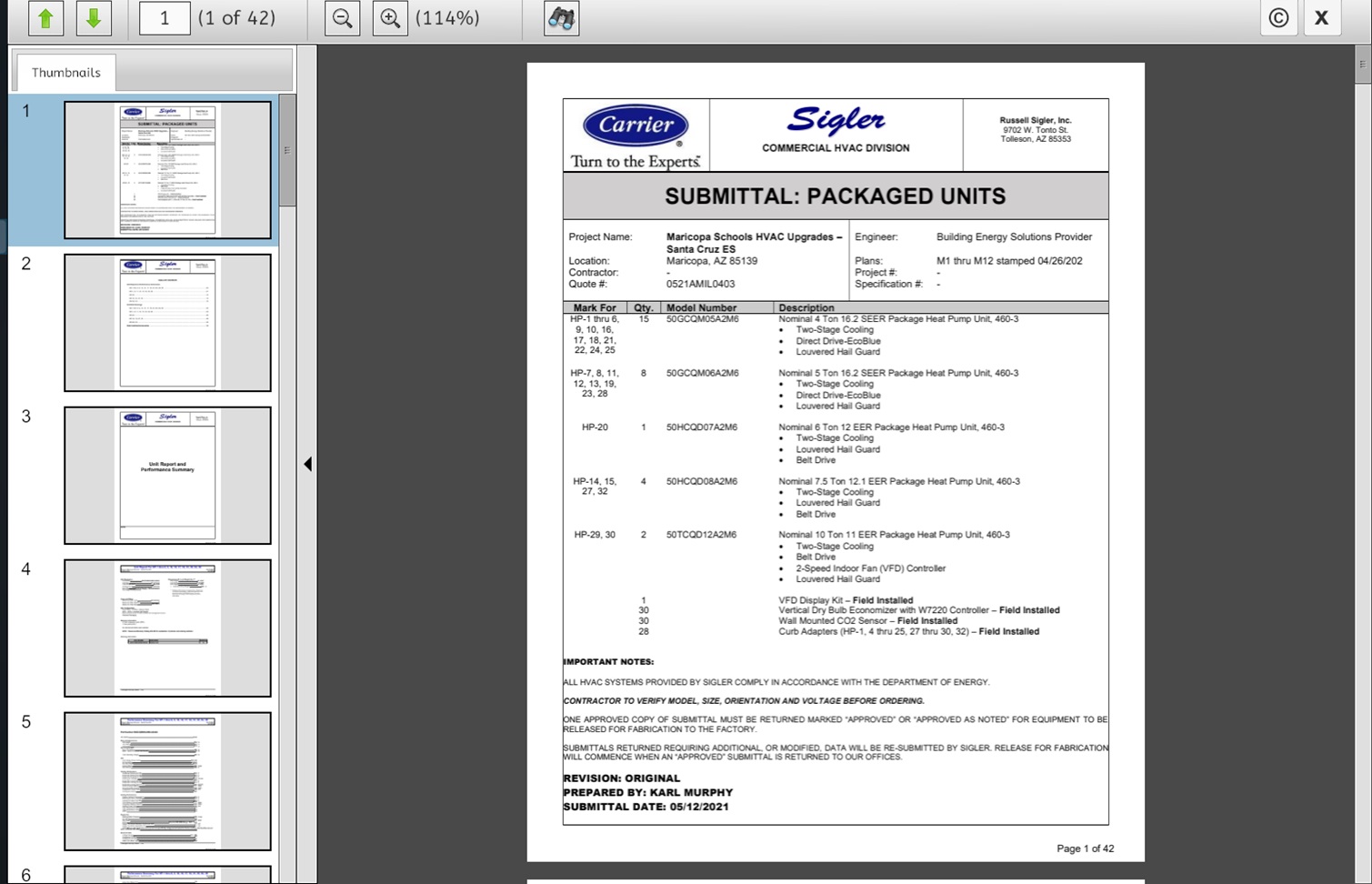Screen dimensions: 1372x884
Task: Click the green up arrow previous page icon
Action: pos(45,18)
